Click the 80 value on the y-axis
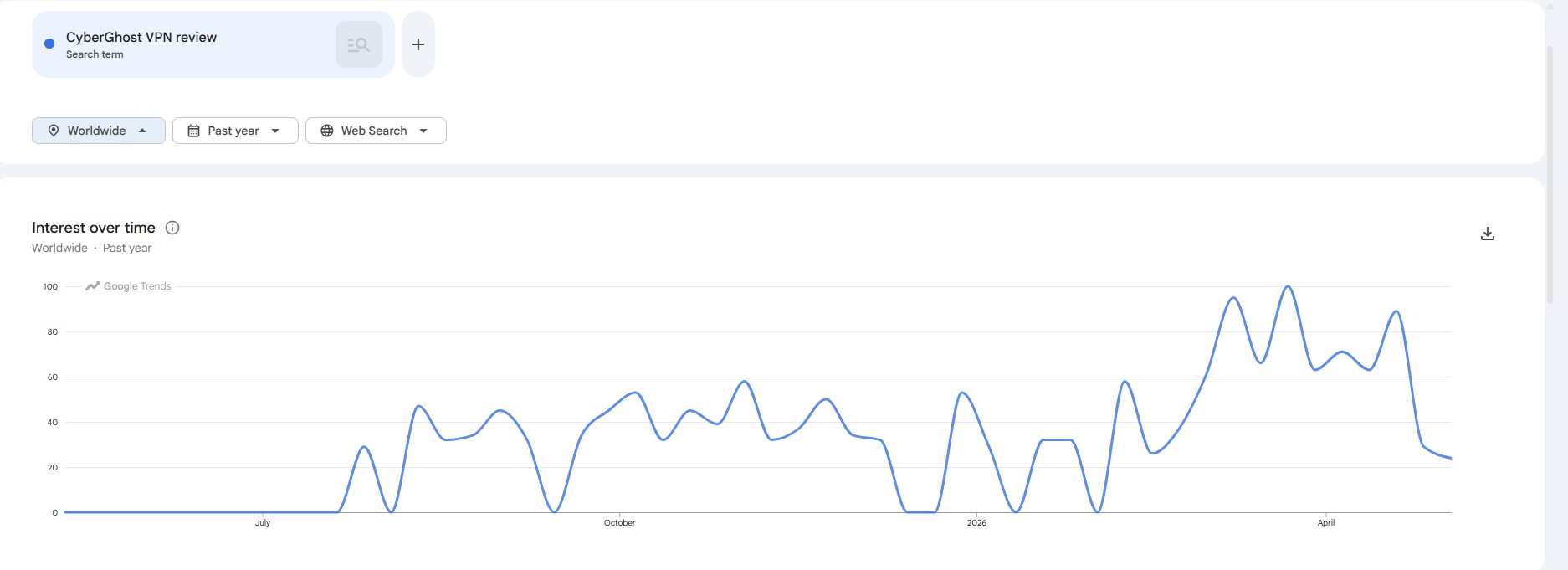The image size is (1568, 570). point(53,331)
